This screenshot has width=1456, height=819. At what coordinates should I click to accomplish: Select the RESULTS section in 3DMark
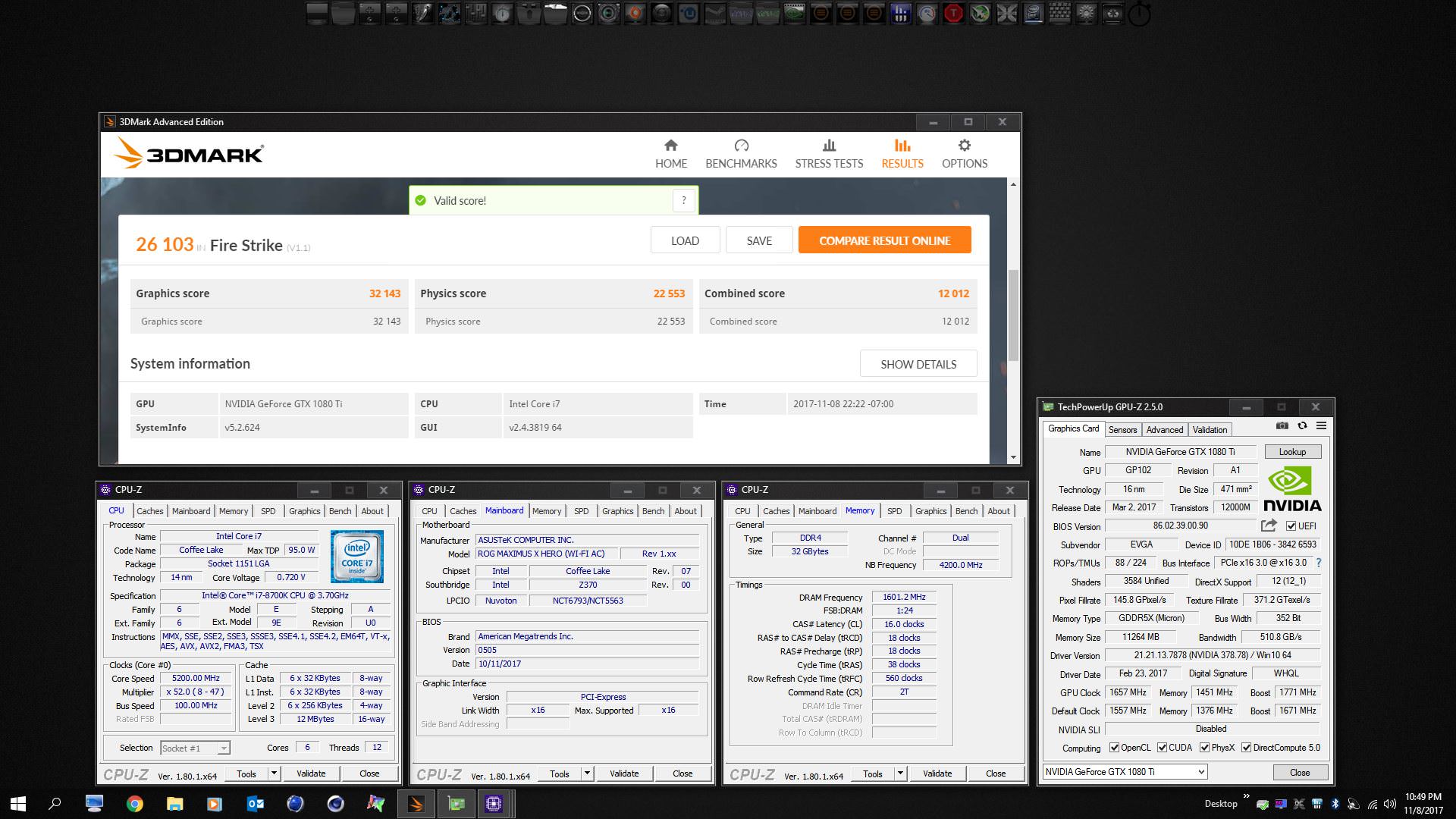(902, 154)
